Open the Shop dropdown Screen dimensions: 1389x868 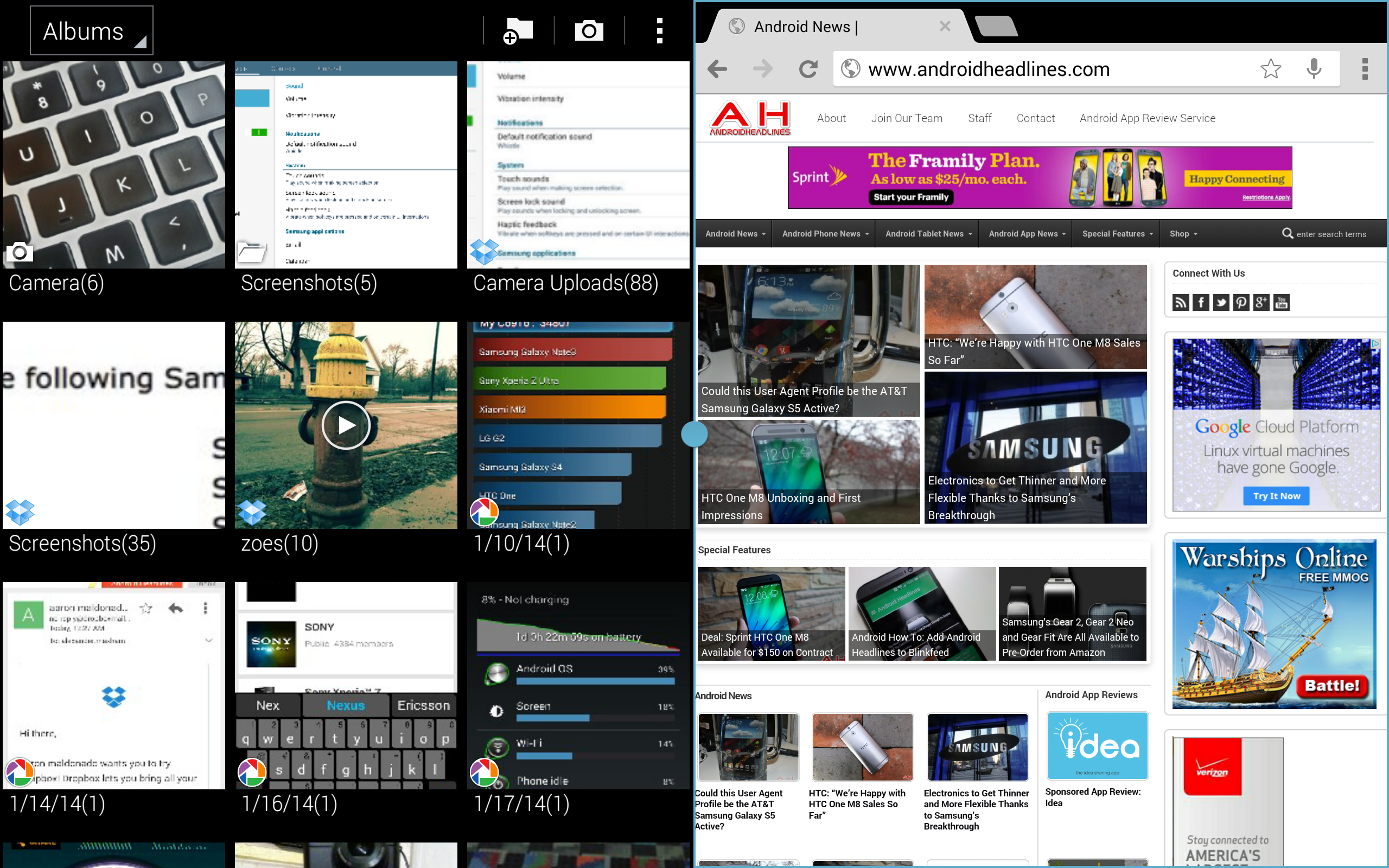pyautogui.click(x=1183, y=234)
